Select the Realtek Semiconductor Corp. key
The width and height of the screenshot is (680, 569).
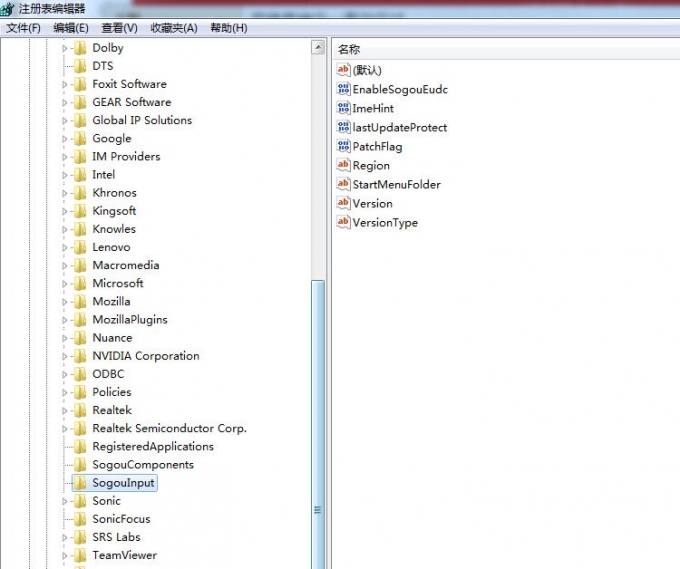169,428
